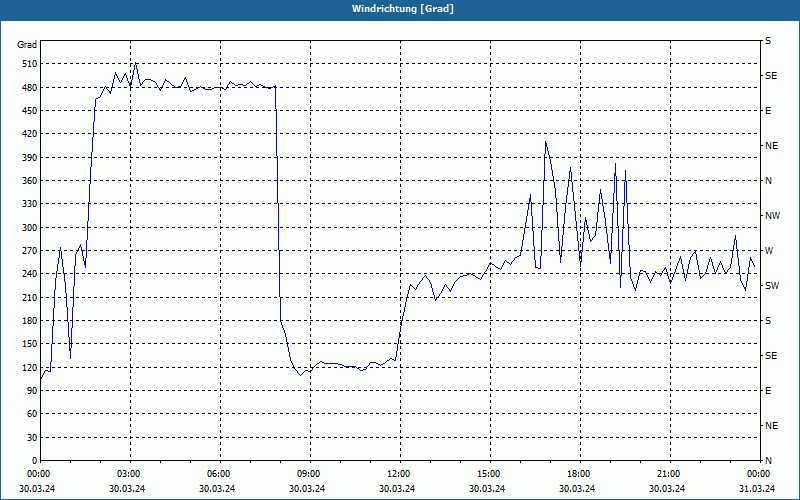800x500 pixels.
Task: Select the 18:00 time label
Action: point(578,474)
